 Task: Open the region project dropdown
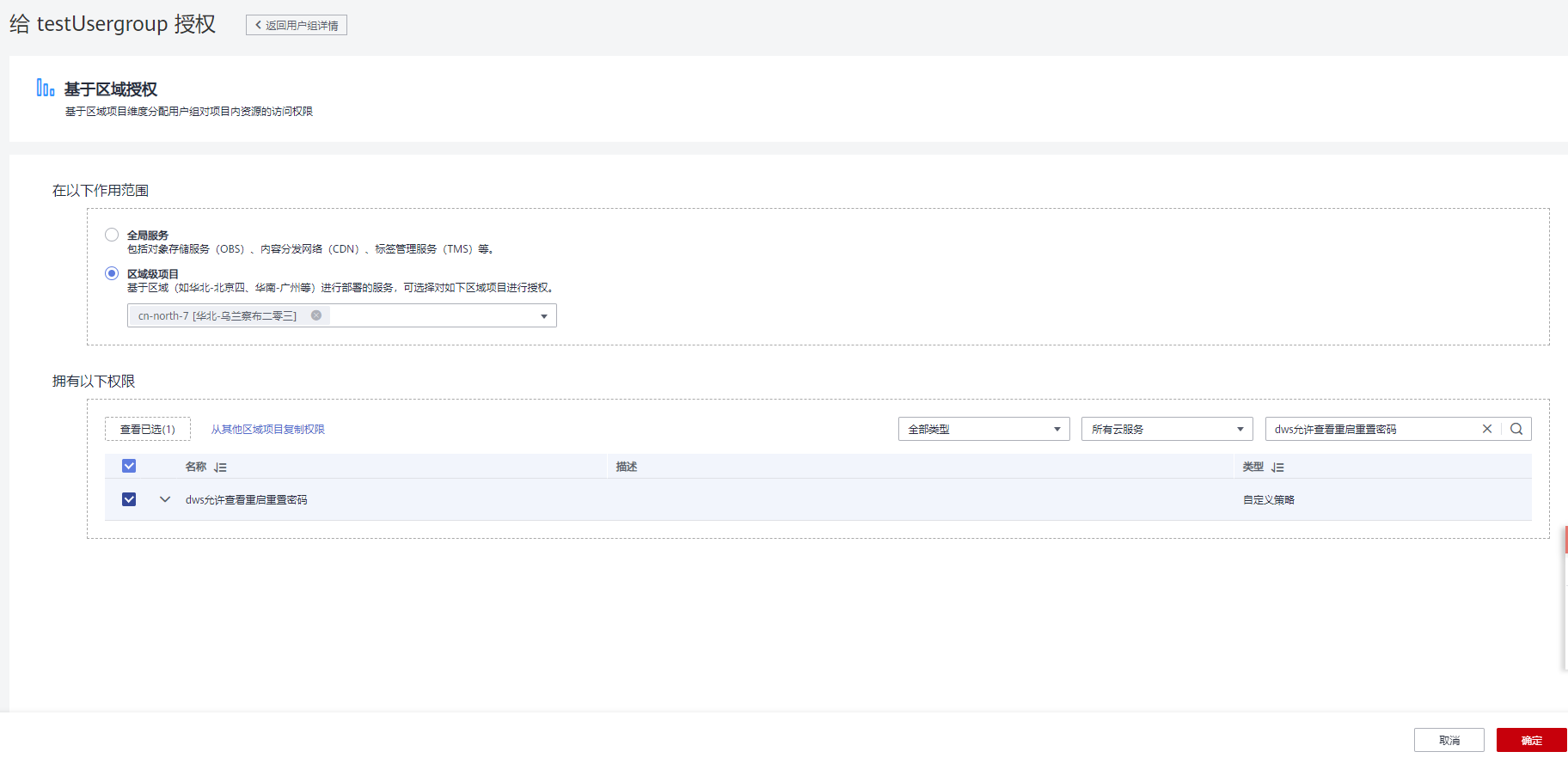coord(543,316)
